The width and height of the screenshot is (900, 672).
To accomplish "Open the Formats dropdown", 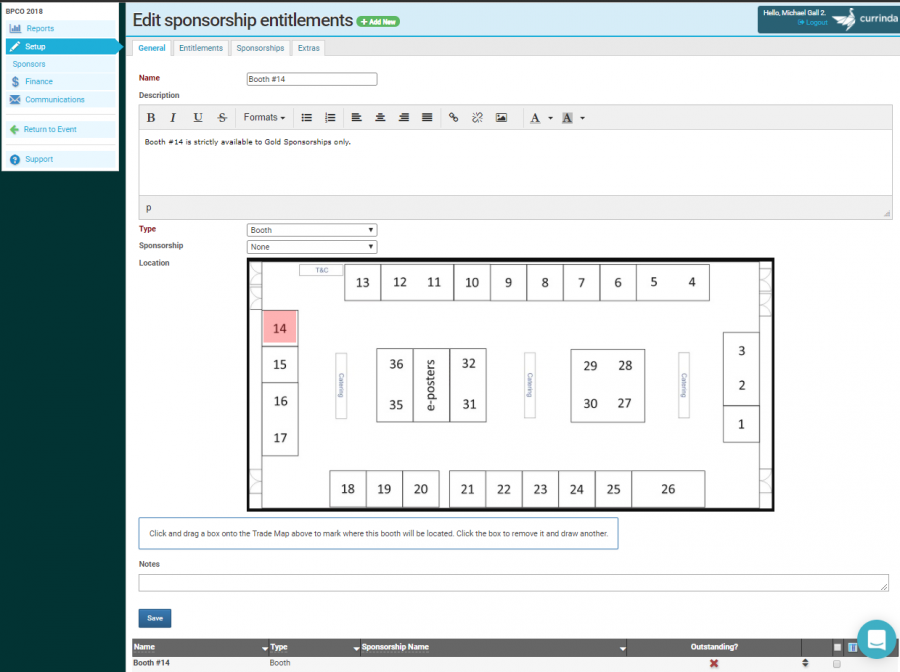I will pos(264,118).
